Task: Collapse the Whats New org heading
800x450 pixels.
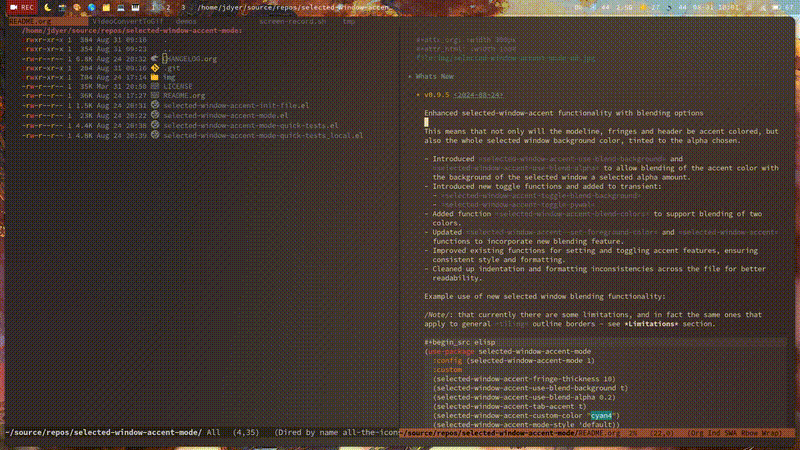Action: point(434,77)
